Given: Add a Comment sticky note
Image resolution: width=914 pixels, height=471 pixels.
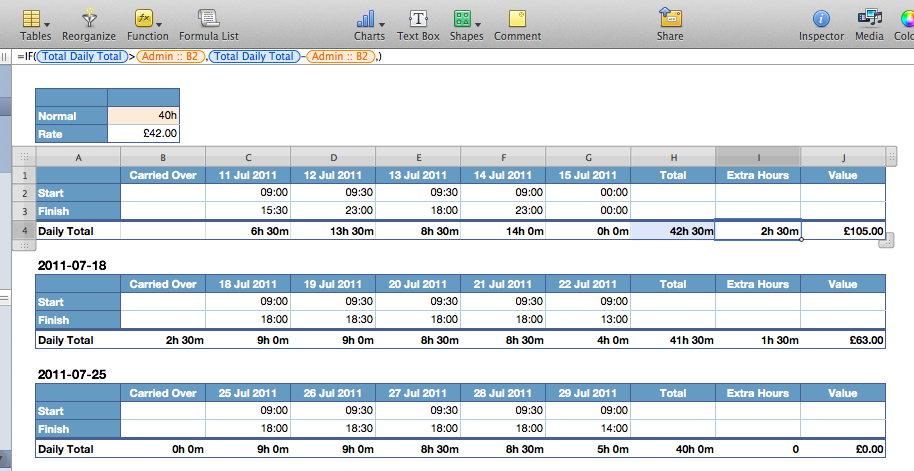Looking at the screenshot, I should pos(517,18).
